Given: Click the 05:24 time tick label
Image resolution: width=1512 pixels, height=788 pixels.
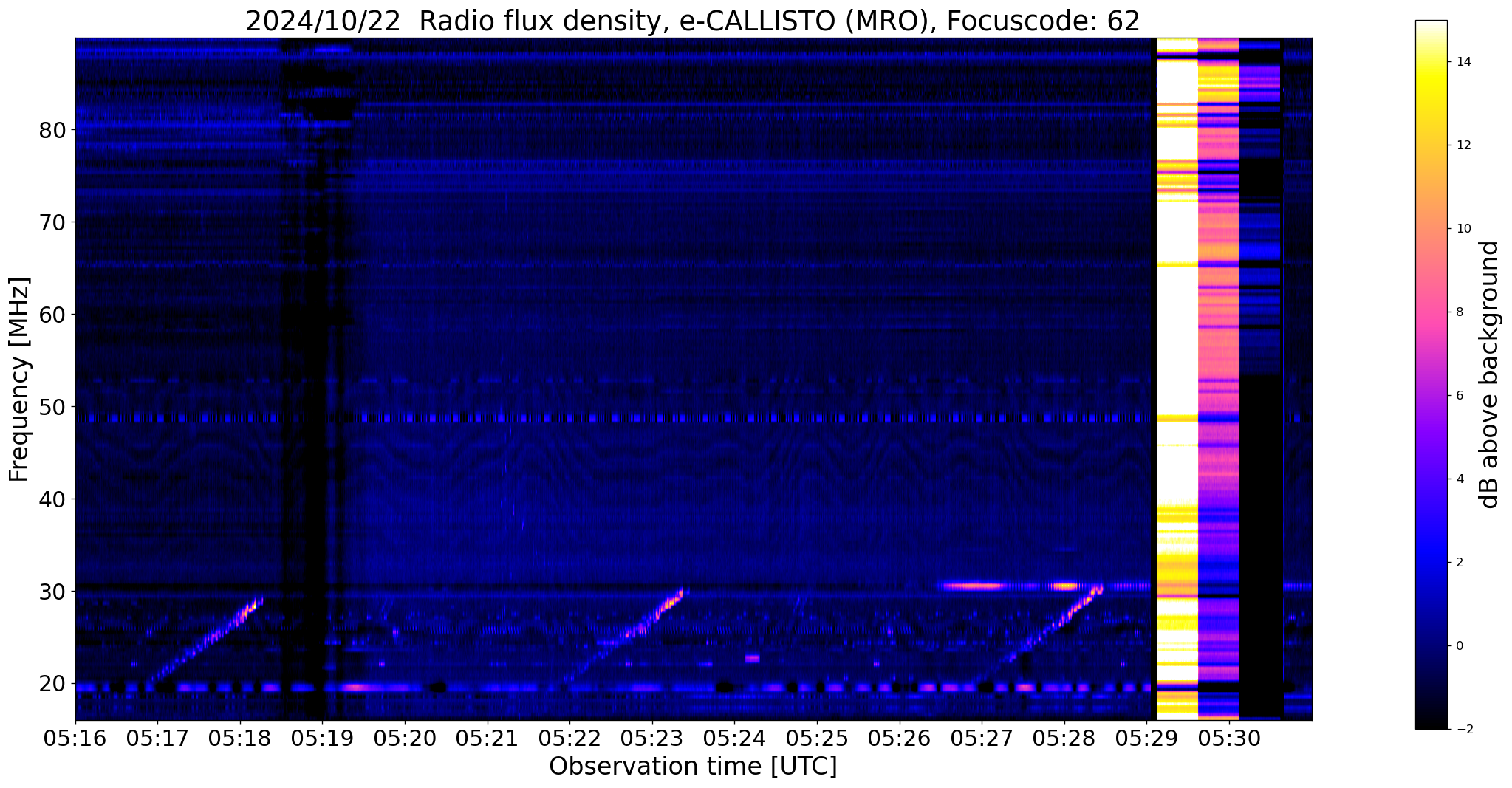Looking at the screenshot, I should [x=735, y=739].
